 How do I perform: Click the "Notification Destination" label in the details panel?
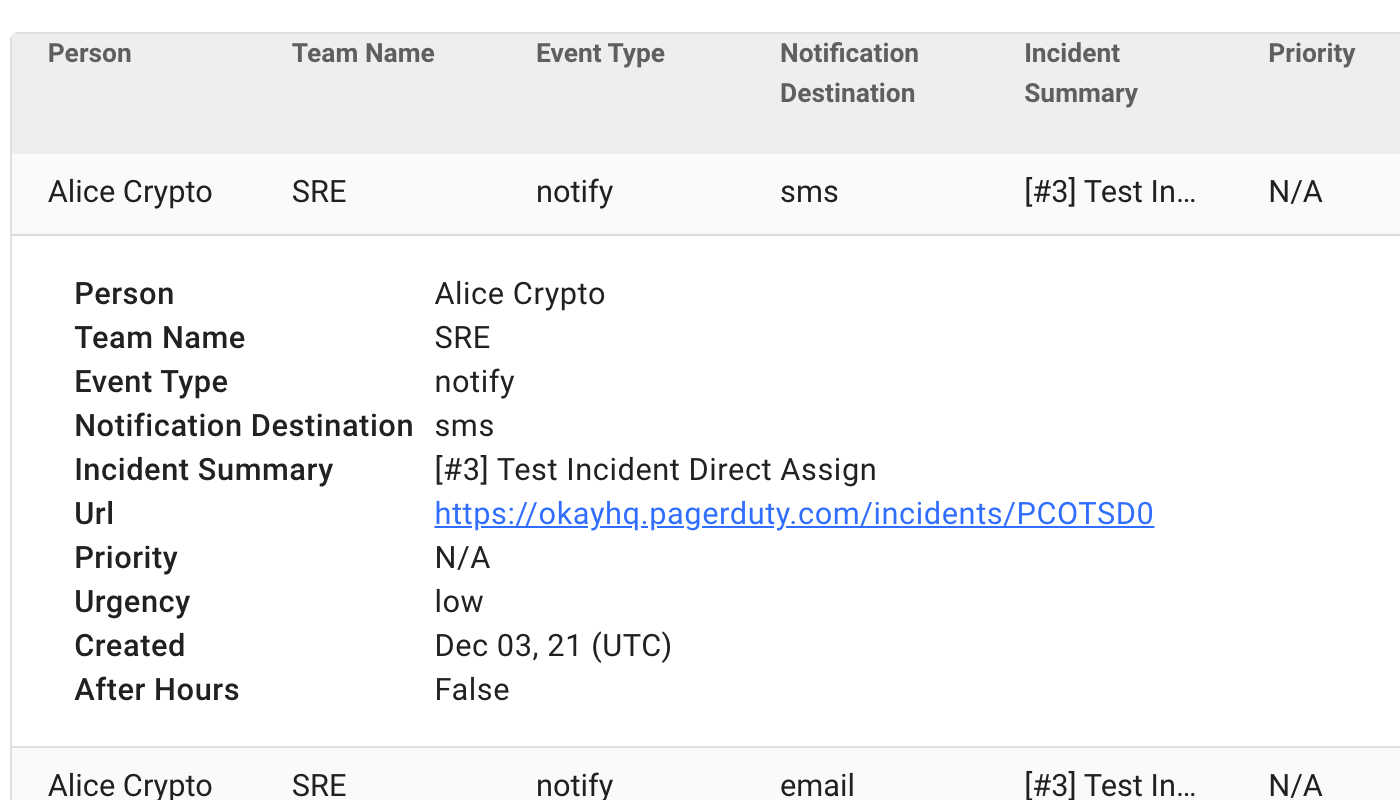(244, 426)
